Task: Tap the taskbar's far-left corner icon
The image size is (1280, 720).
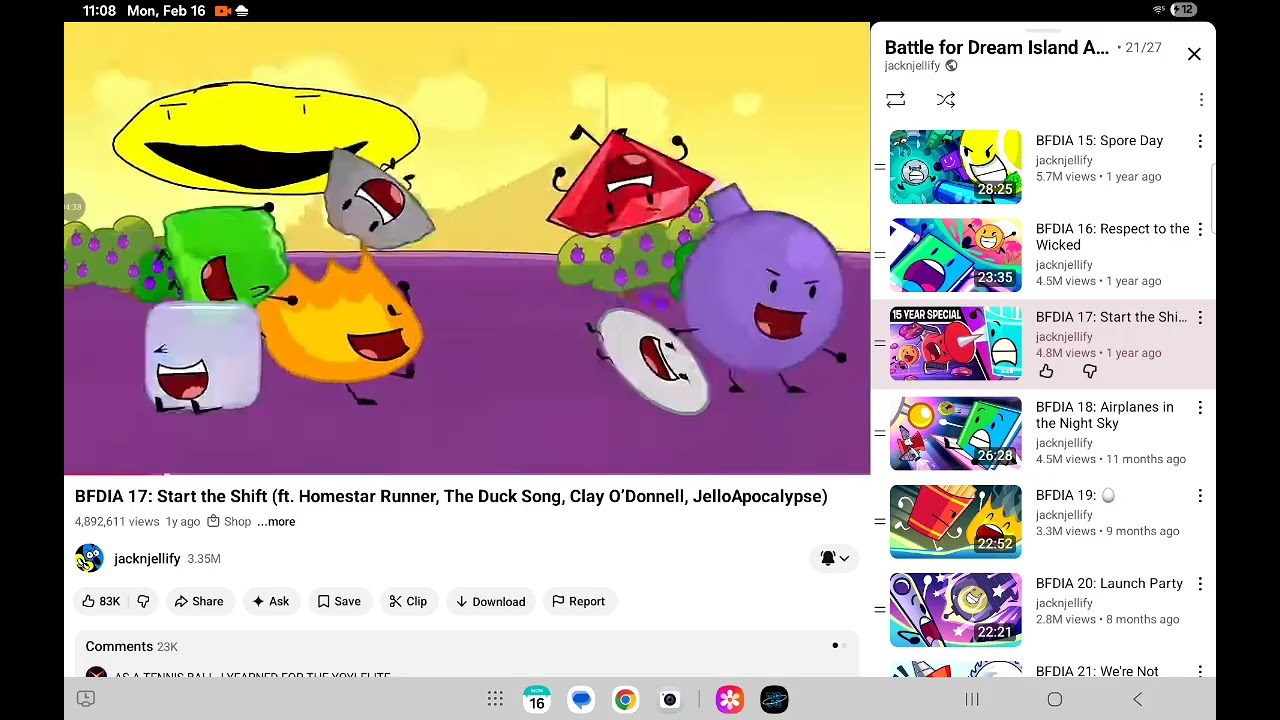Action: tap(86, 699)
